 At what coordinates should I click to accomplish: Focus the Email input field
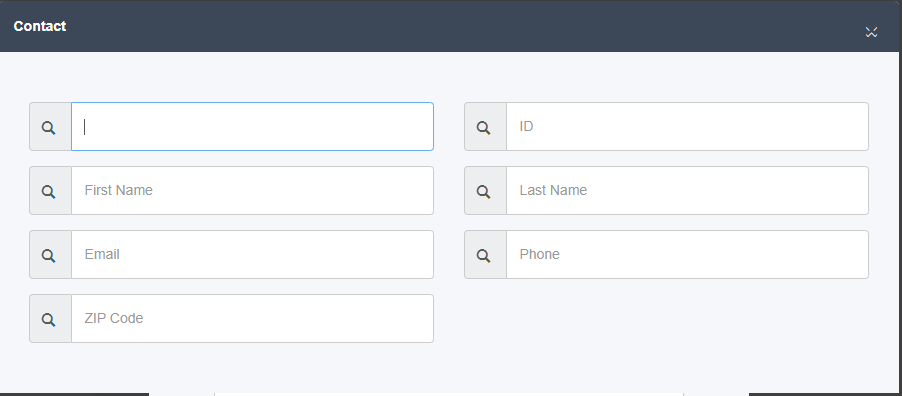(x=253, y=254)
